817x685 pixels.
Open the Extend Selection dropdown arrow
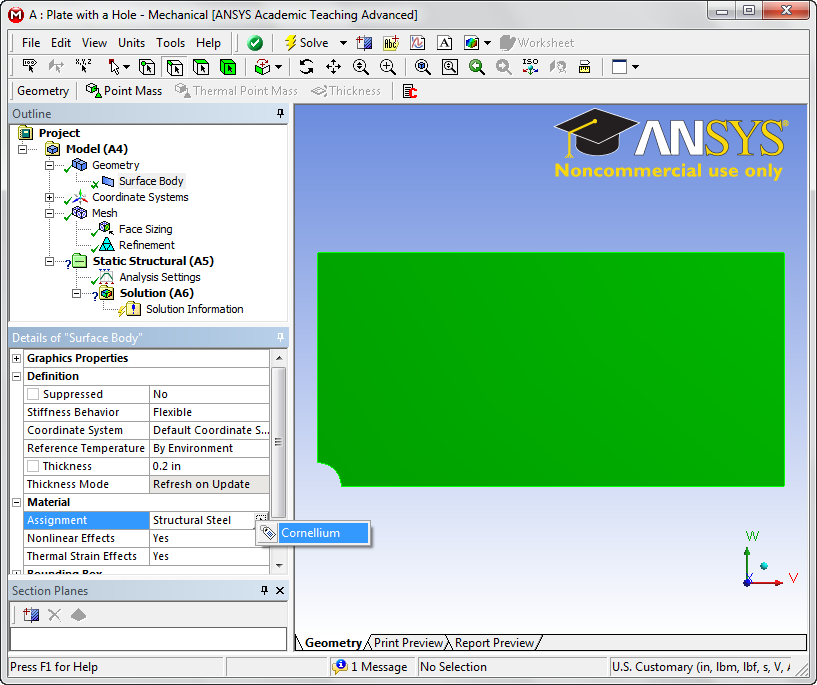tap(279, 67)
